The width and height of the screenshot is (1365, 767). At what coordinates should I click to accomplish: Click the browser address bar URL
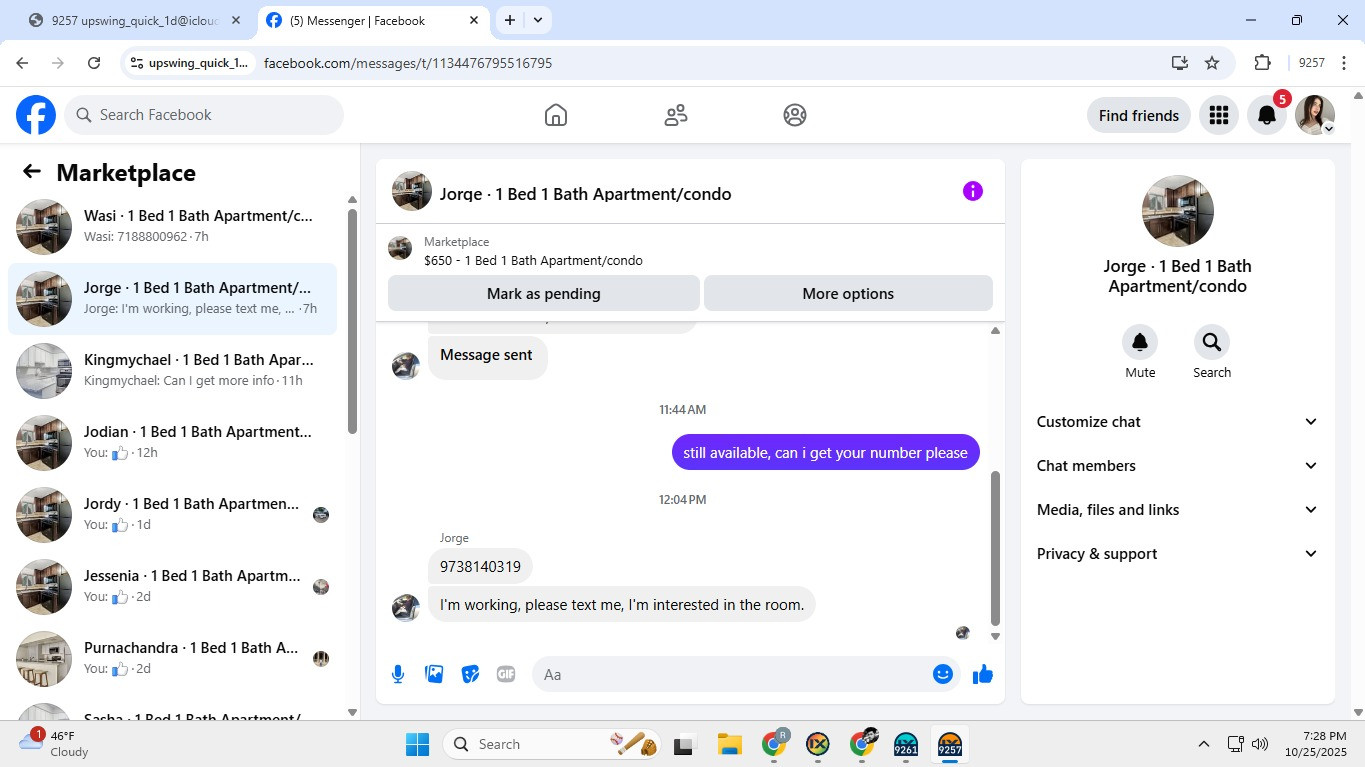(408, 63)
